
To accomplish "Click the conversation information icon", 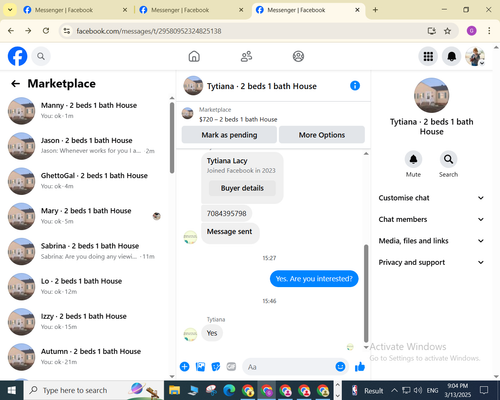I will [x=355, y=86].
